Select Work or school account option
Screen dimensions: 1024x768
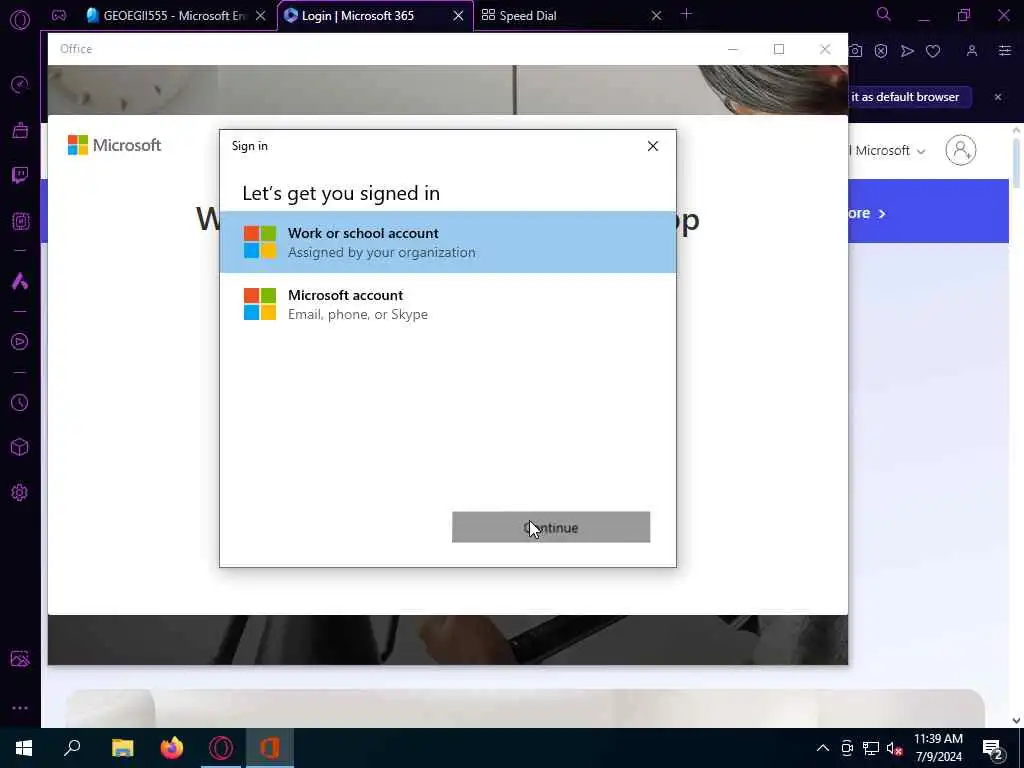(448, 242)
